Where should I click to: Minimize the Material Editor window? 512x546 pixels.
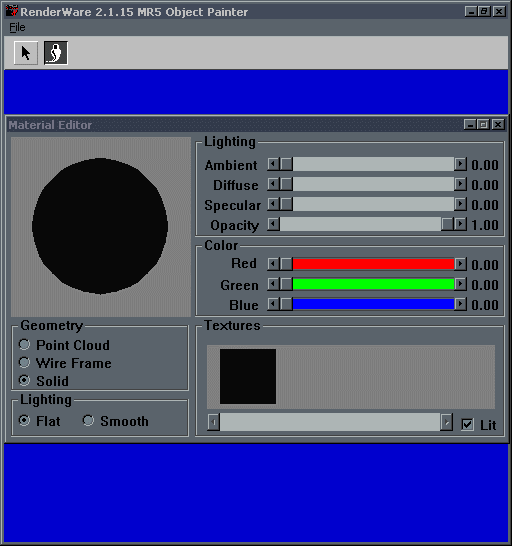470,124
